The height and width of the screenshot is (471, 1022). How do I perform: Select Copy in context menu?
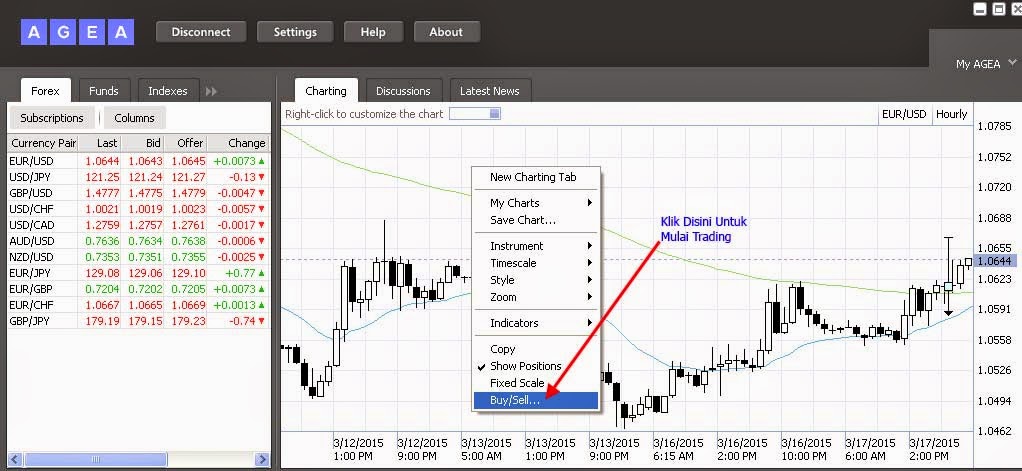click(535, 349)
